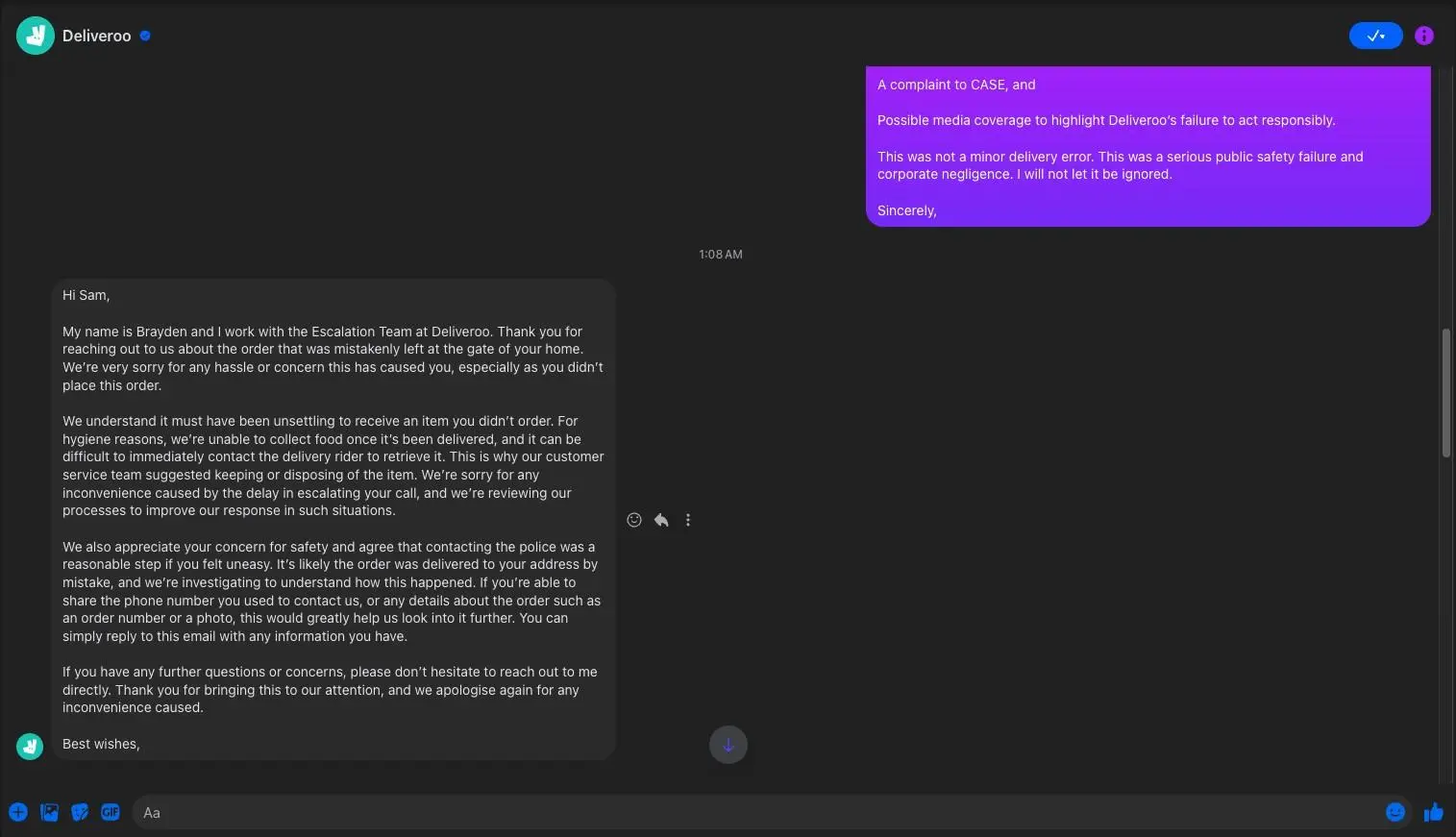
Task: Jump to latest message with down arrow button
Action: (728, 745)
